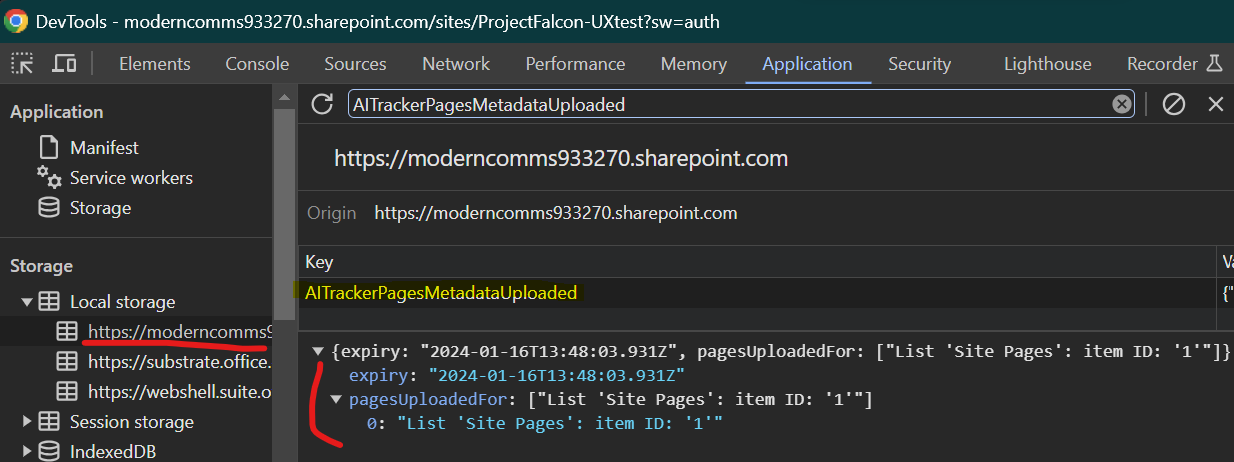Open Storage under the Application section
The width and height of the screenshot is (1234, 462).
tap(100, 208)
